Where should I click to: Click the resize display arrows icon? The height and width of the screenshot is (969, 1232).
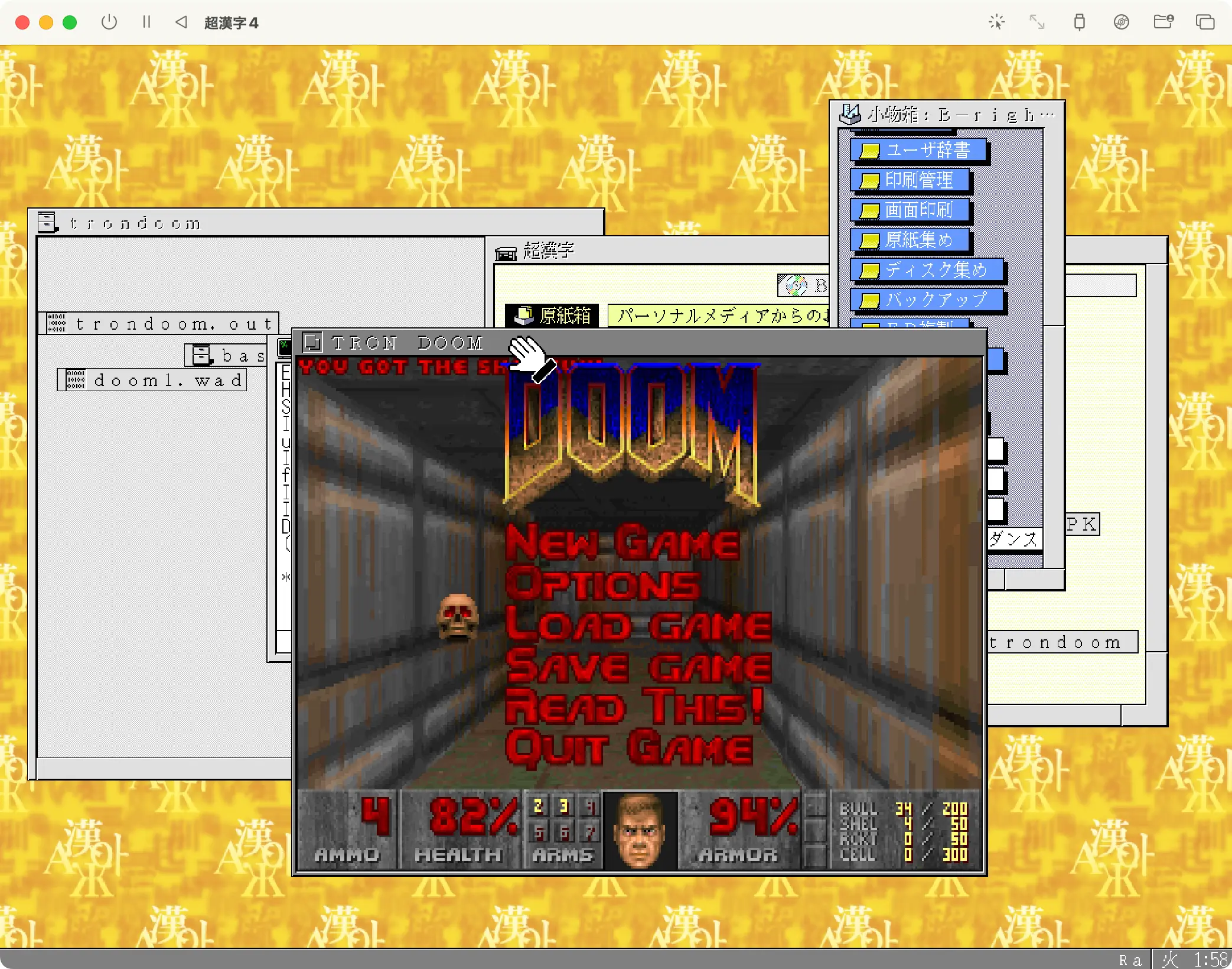point(1037,22)
